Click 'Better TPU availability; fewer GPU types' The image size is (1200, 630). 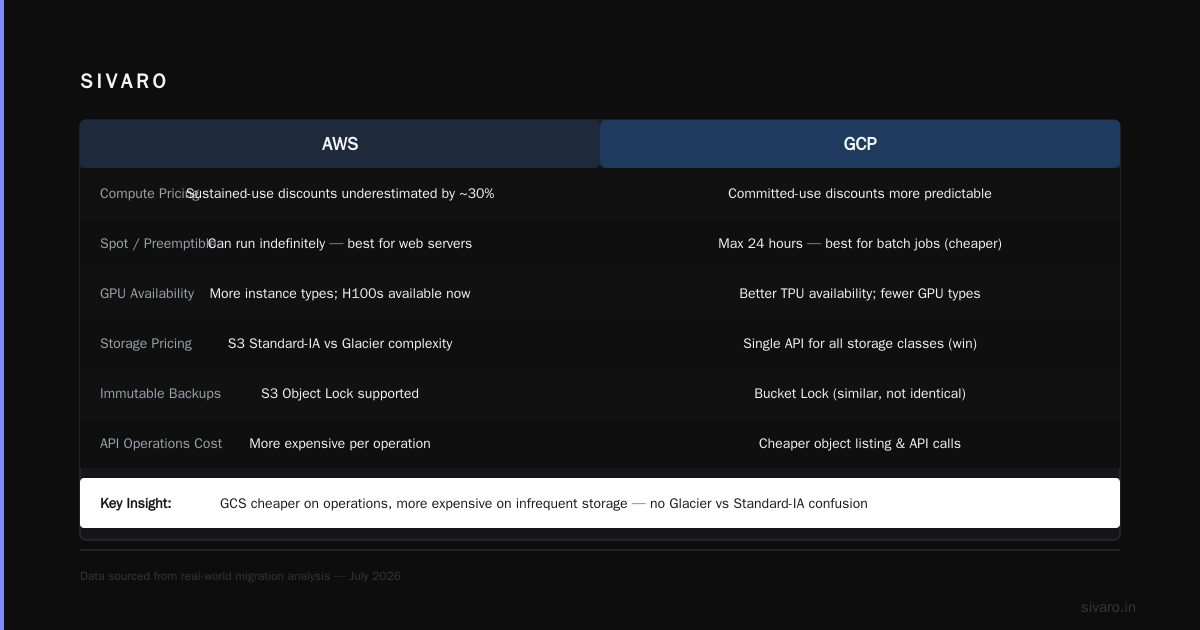click(860, 293)
